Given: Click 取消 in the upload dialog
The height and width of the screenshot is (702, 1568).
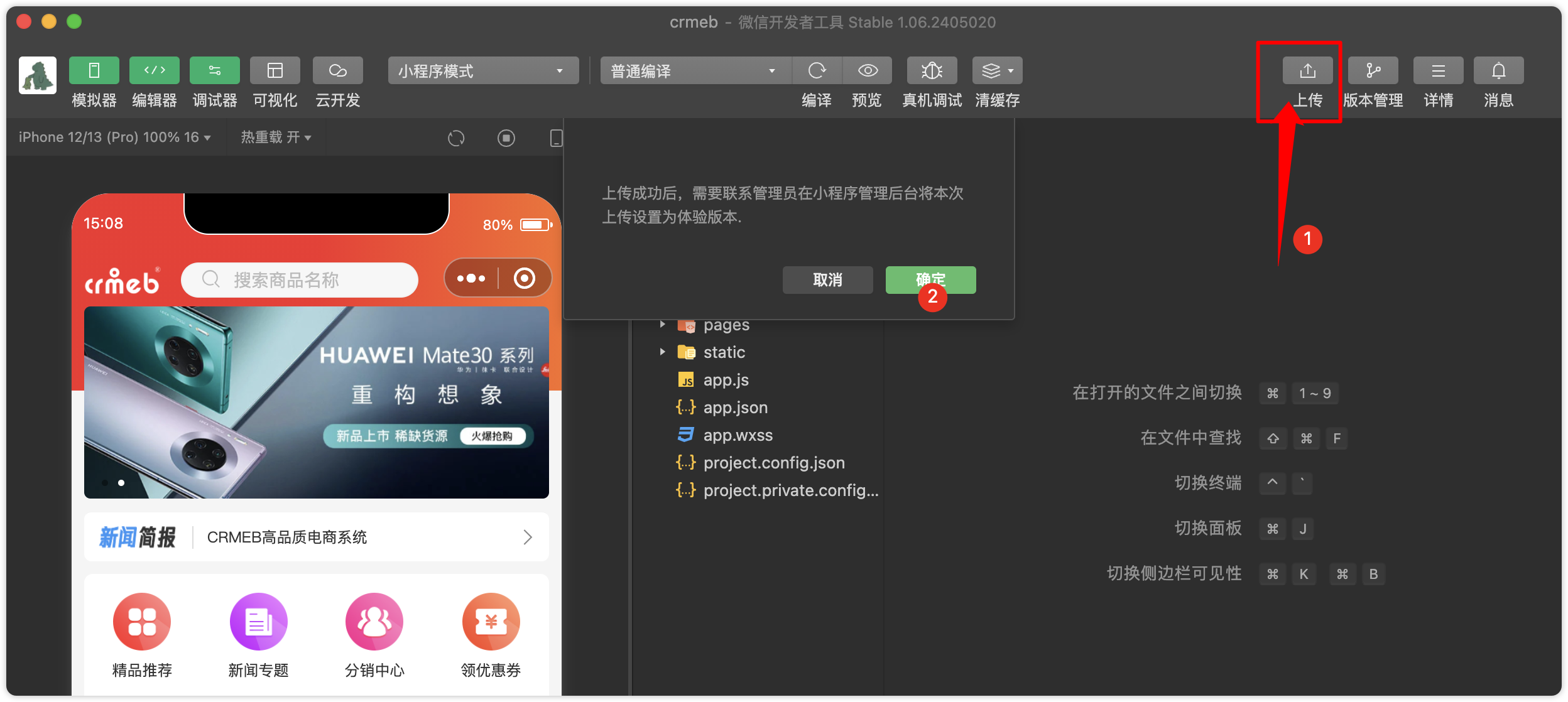Looking at the screenshot, I should 828,279.
